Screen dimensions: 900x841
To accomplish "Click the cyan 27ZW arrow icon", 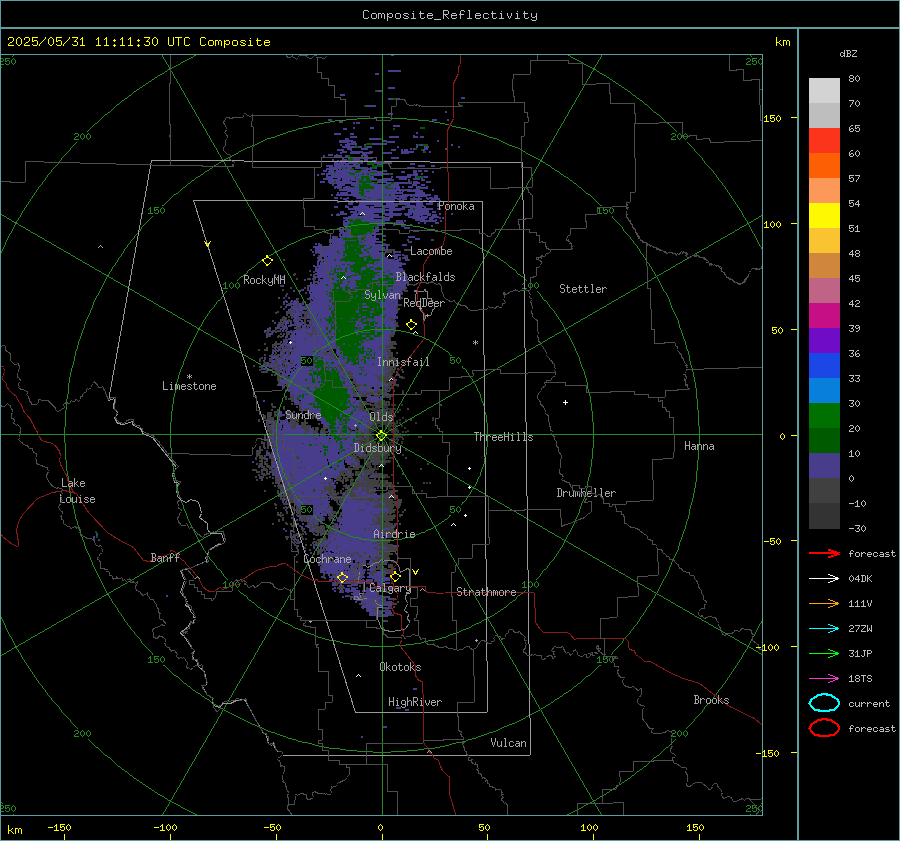I will 824,629.
